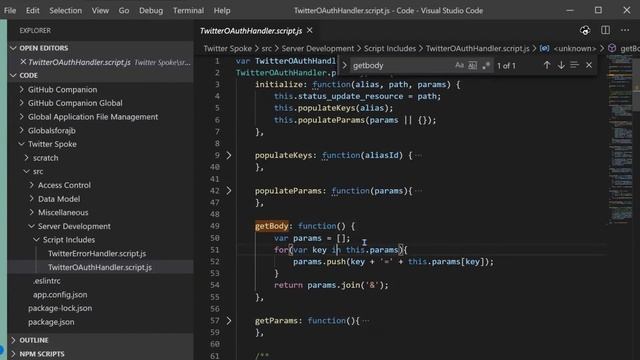Image resolution: width=640 pixels, height=360 pixels.
Task: Select the TwitterOAuthHandler.script.js editor tab
Action: pyautogui.click(x=251, y=31)
